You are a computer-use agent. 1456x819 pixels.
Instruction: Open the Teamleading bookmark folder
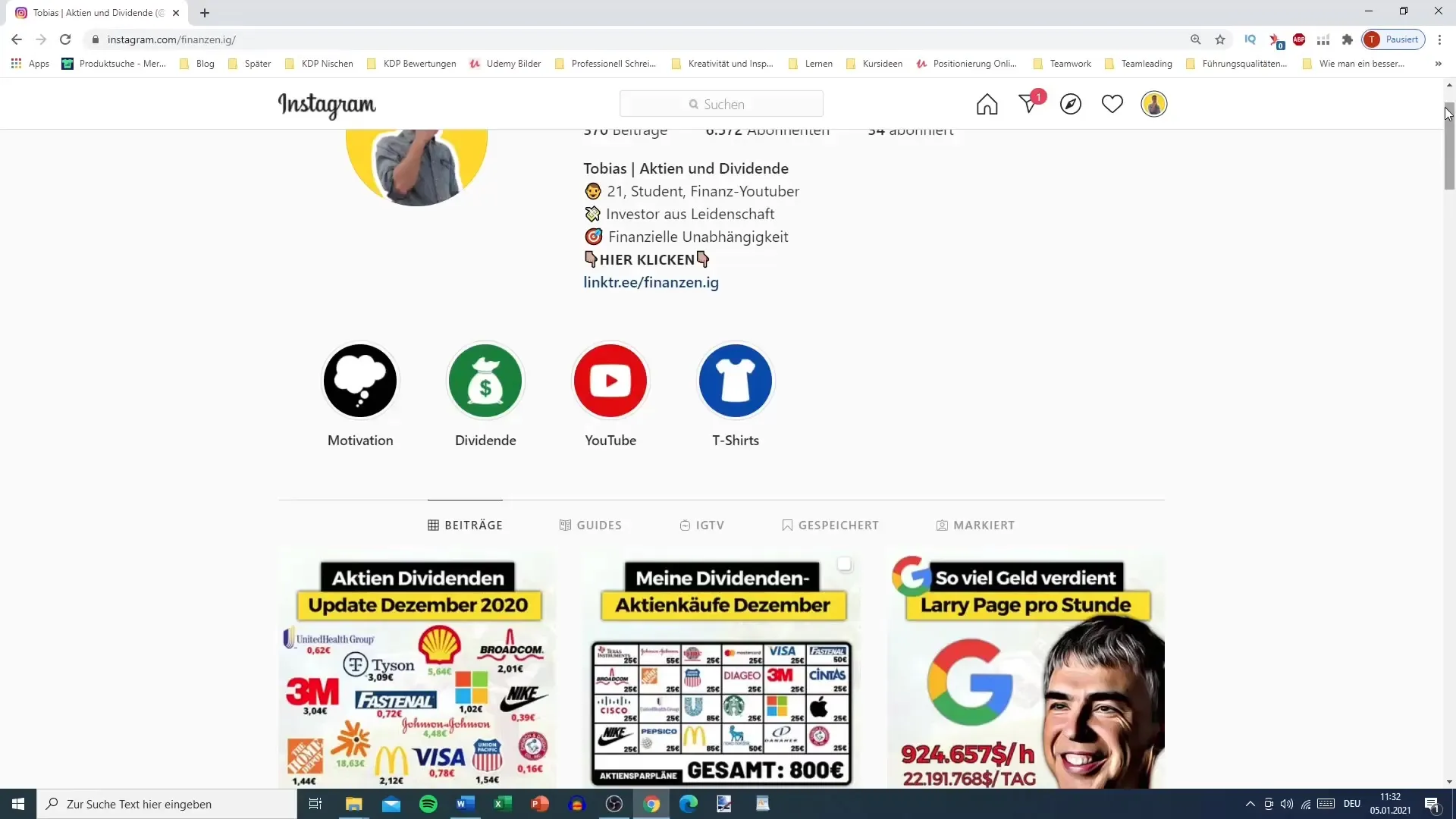click(x=1139, y=64)
